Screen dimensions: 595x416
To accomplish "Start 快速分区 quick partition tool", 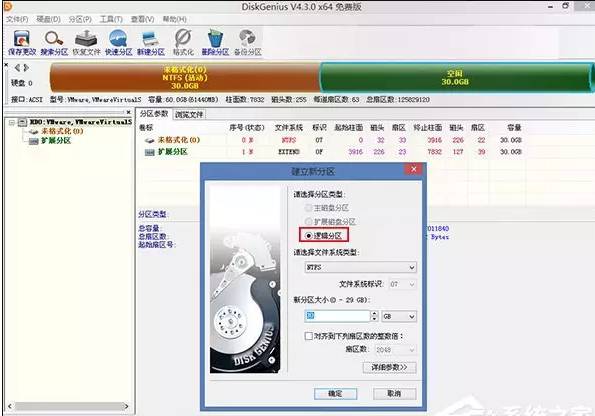I will pyautogui.click(x=118, y=42).
